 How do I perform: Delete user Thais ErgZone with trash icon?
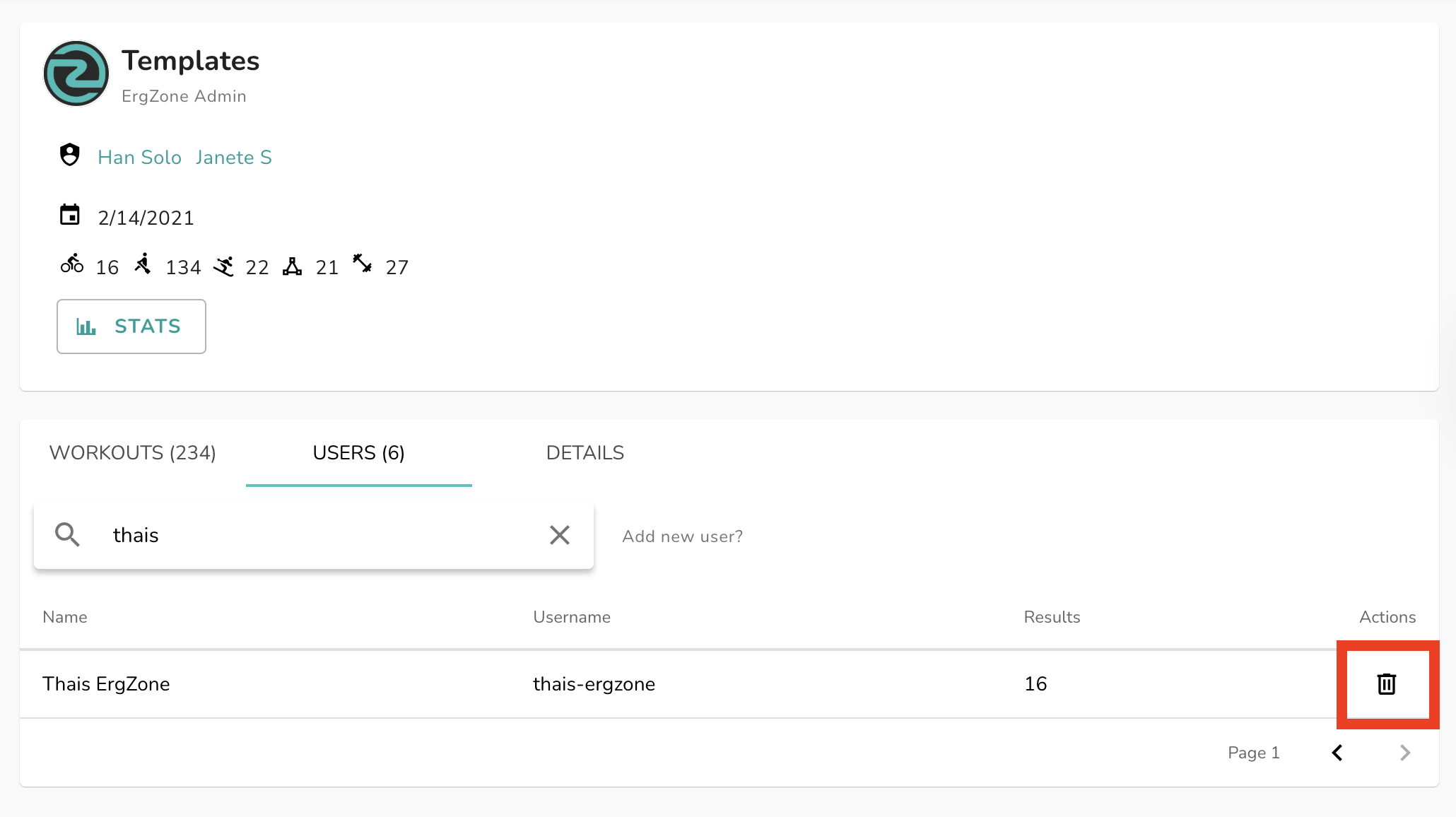(1386, 683)
